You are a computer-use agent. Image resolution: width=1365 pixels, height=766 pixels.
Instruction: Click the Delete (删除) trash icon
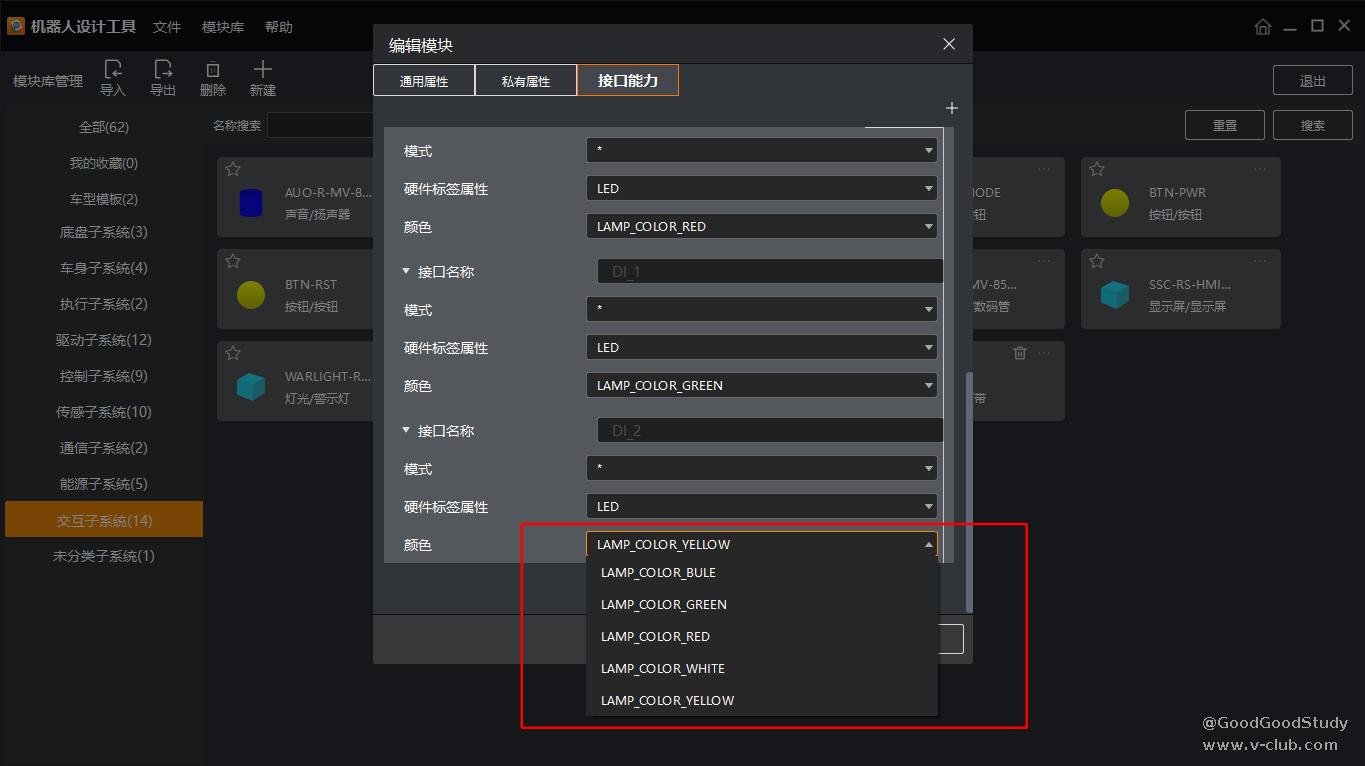[x=213, y=70]
